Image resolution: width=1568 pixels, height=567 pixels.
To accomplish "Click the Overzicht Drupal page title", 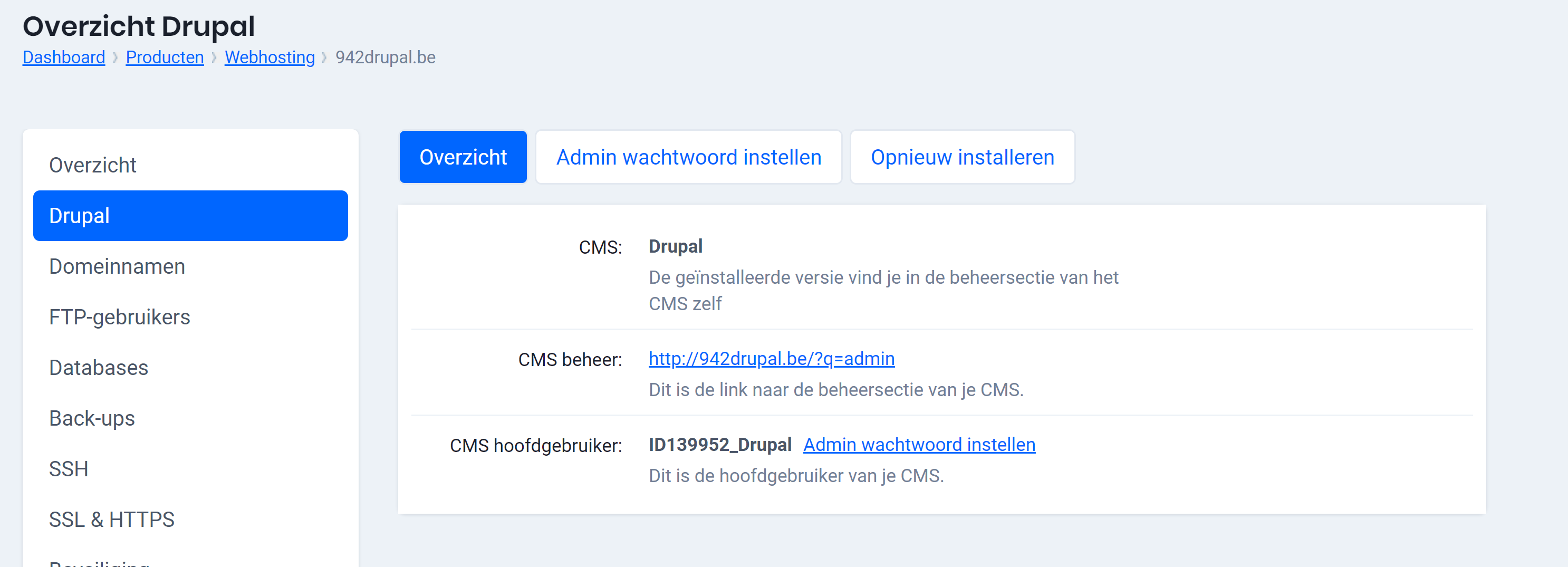I will (x=139, y=25).
